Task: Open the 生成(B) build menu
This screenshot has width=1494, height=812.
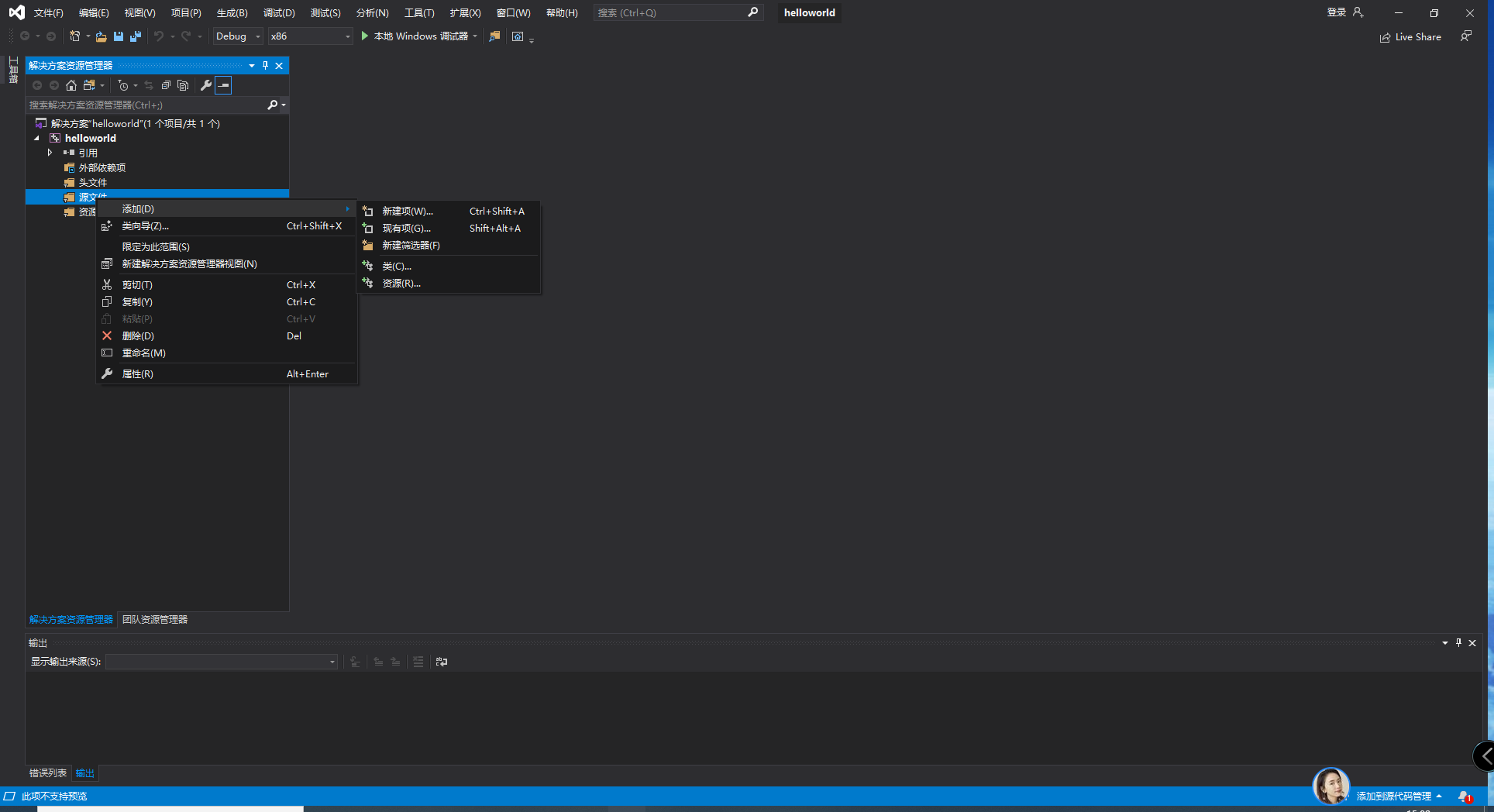Action: (x=232, y=13)
